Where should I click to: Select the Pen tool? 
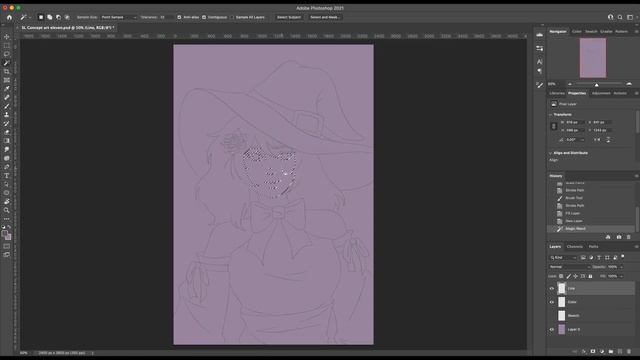pos(7,167)
